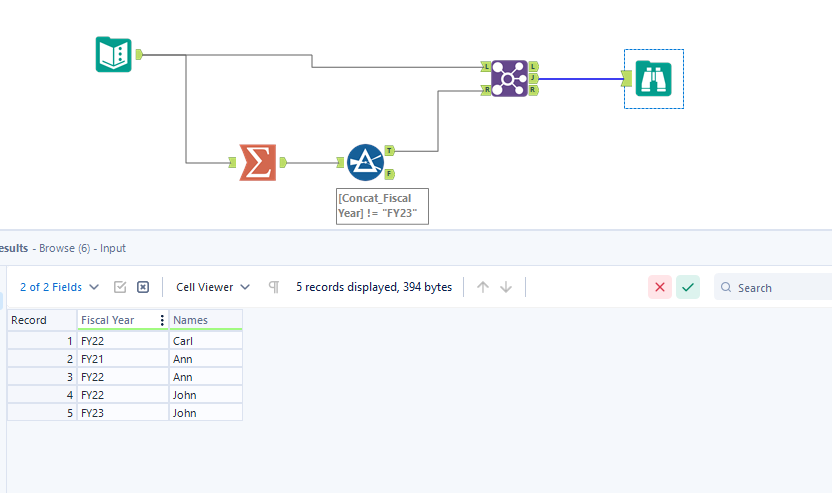Click Ann cell in record 3

[206, 377]
